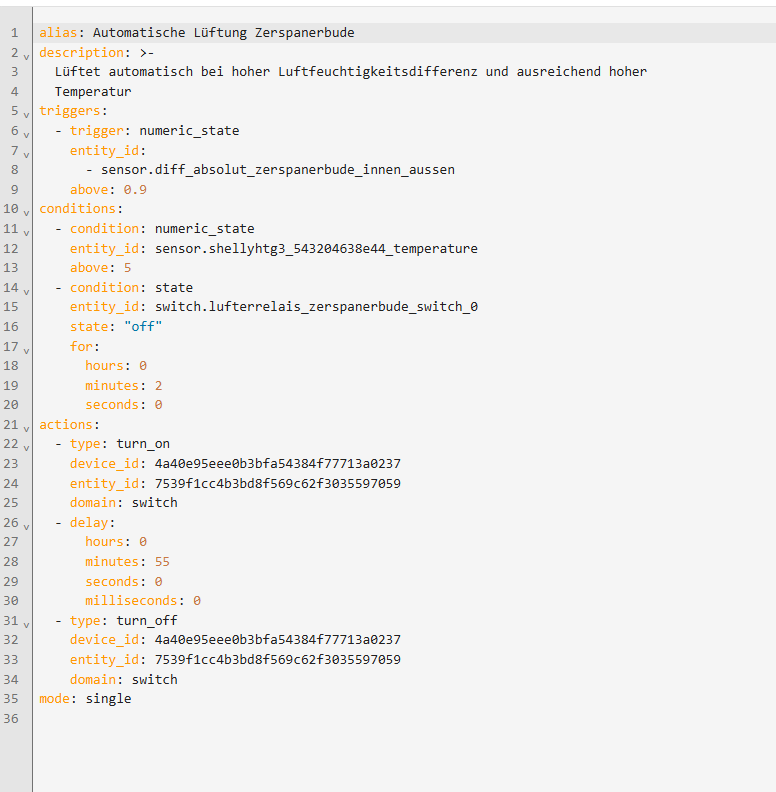The image size is (776, 792).
Task: Collapse the triggers section fold arrow
Action: [26, 113]
